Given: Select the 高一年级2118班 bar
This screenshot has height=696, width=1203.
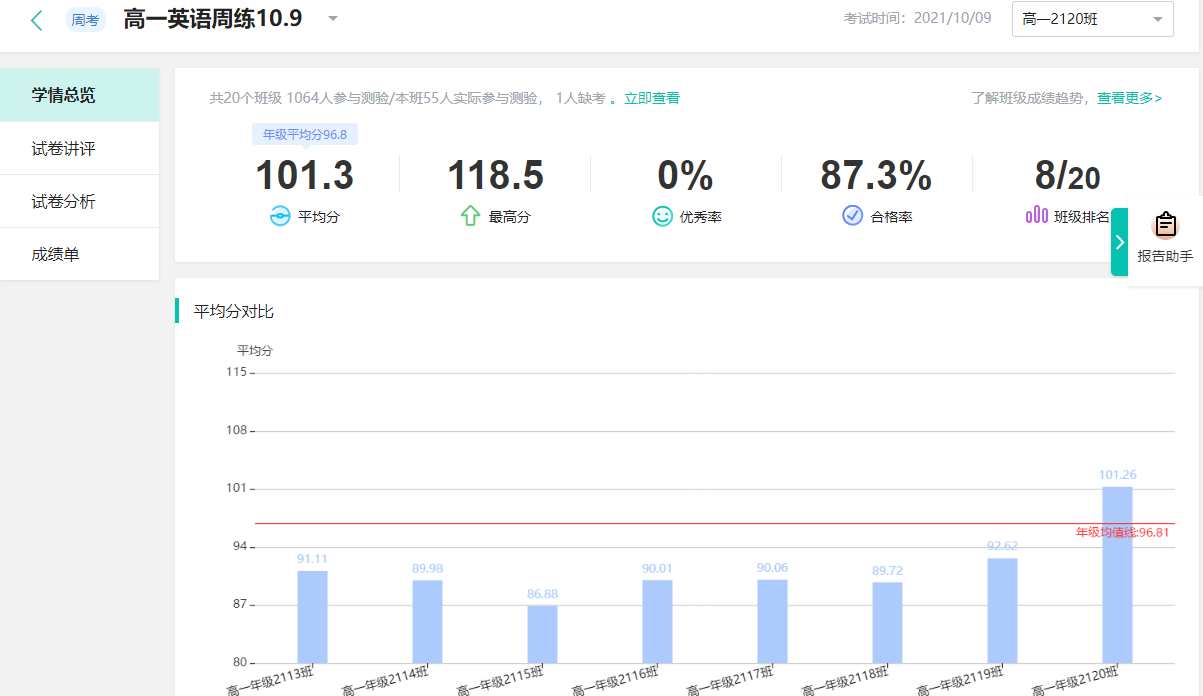Looking at the screenshot, I should coord(887,622).
